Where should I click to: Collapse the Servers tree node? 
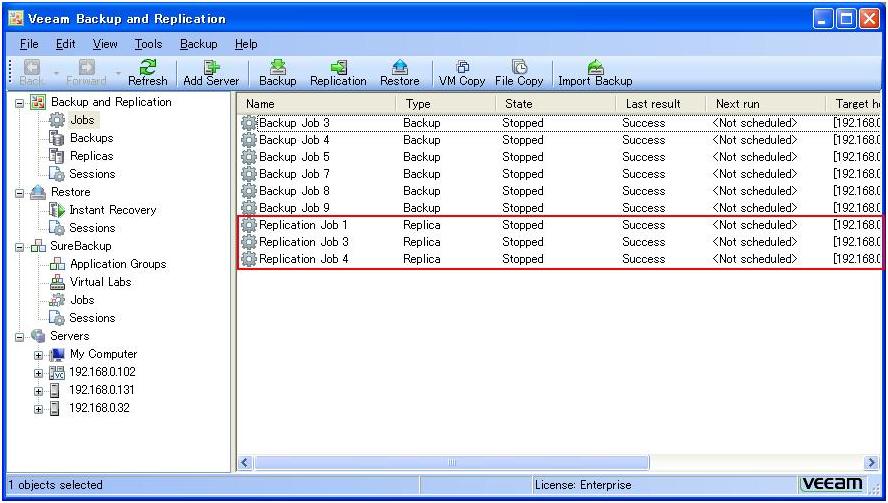click(20, 337)
